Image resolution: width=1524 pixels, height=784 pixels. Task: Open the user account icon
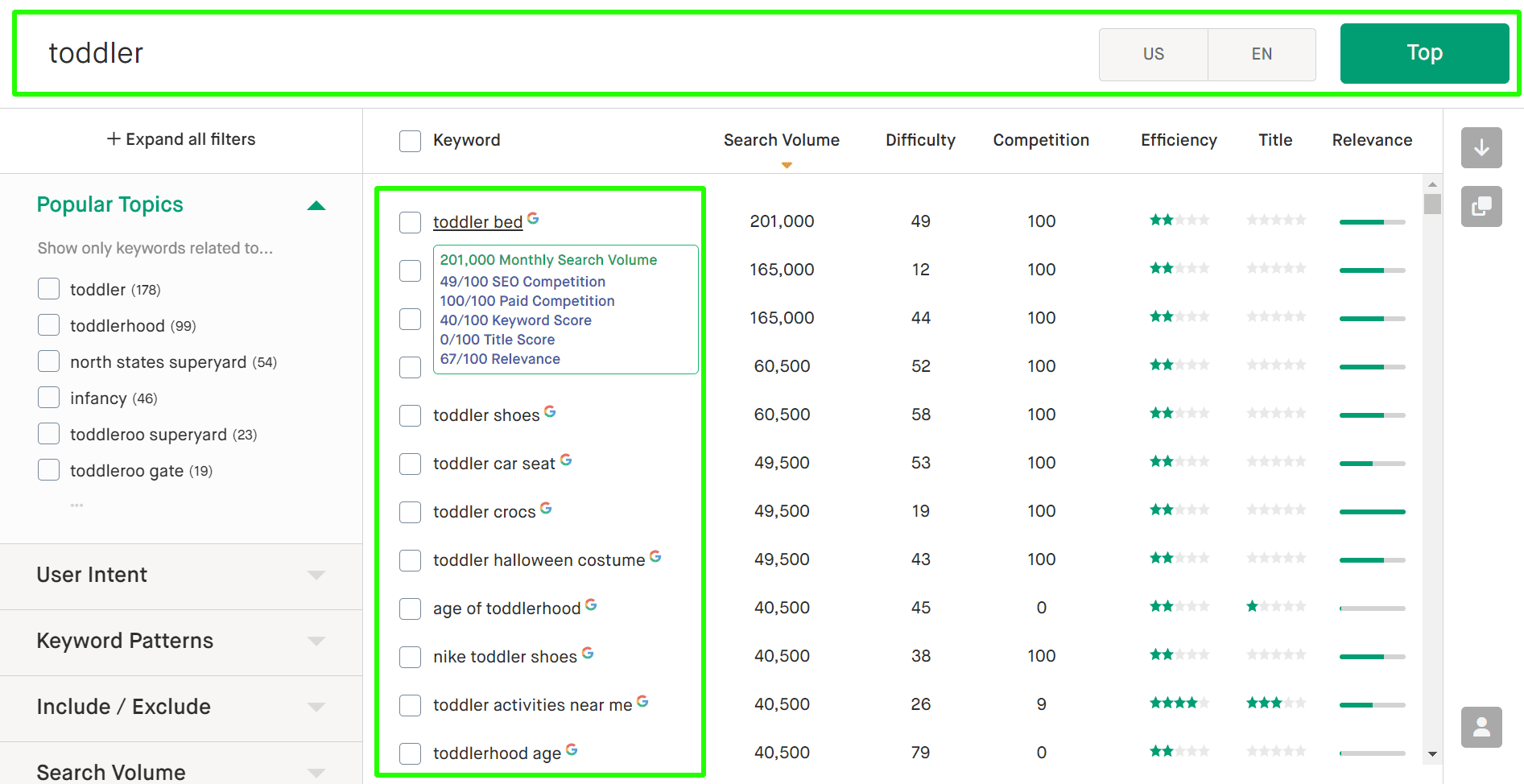click(1481, 727)
